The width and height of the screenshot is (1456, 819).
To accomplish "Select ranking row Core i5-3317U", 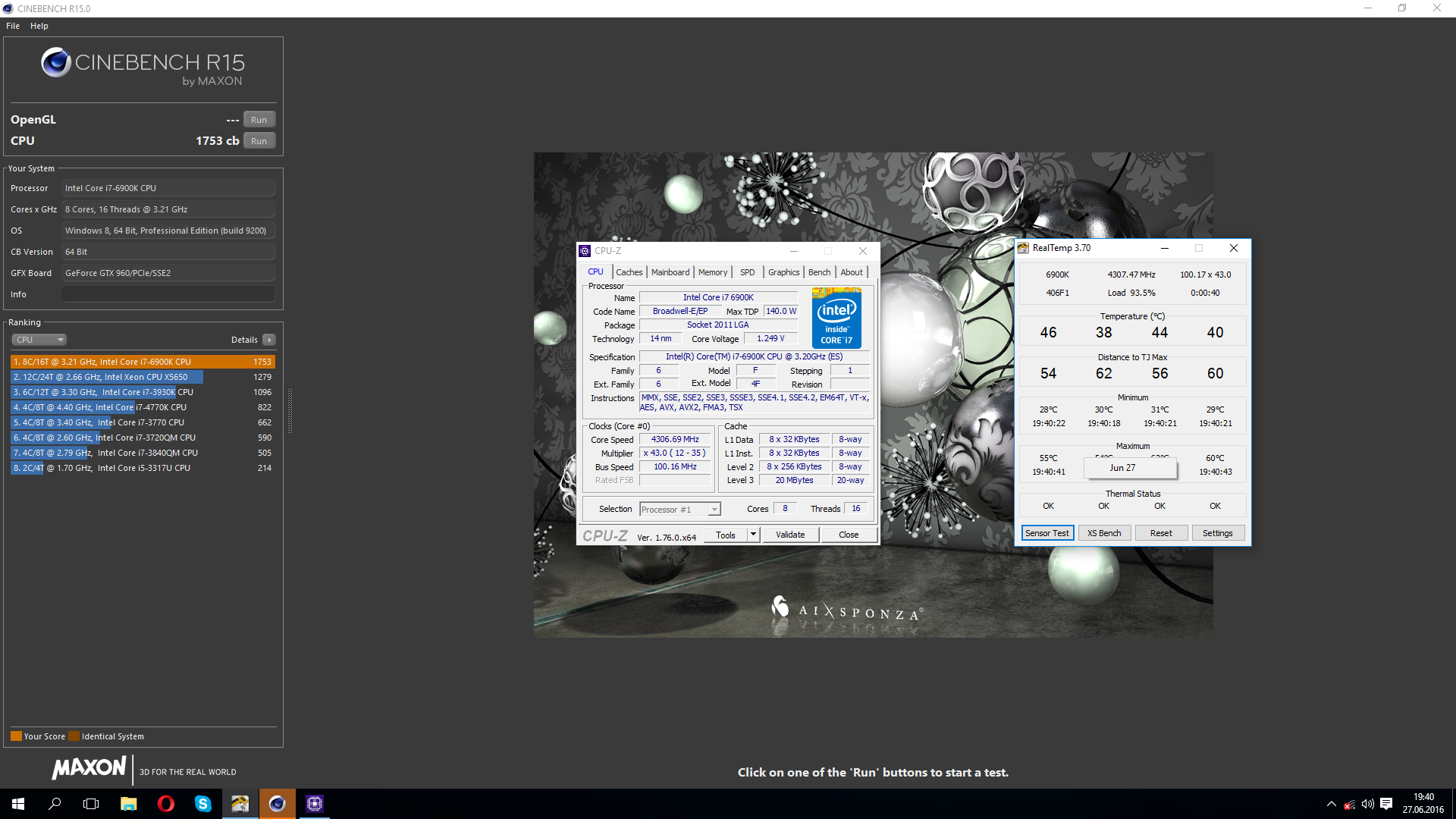I will tap(143, 468).
